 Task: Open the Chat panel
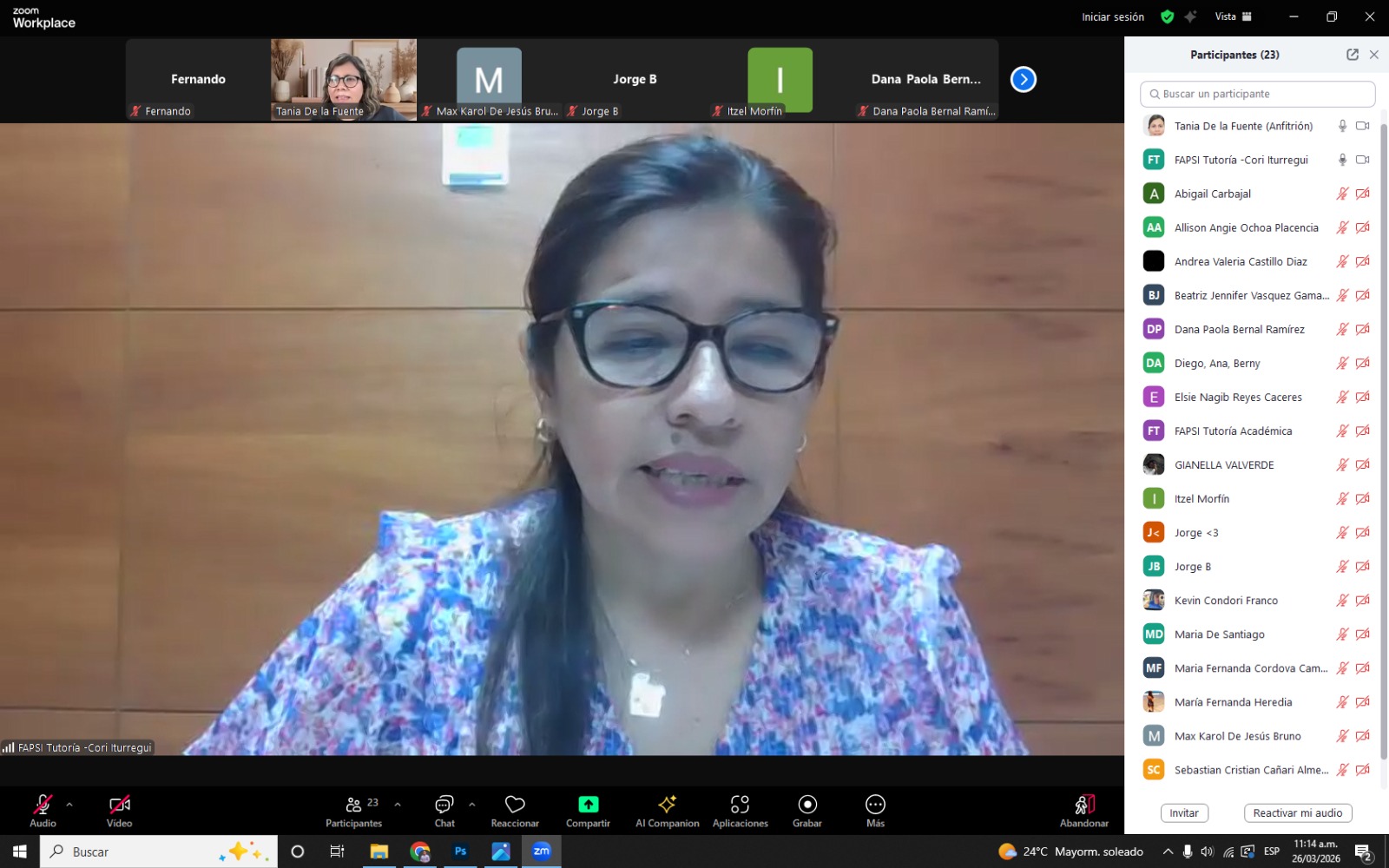(444, 810)
